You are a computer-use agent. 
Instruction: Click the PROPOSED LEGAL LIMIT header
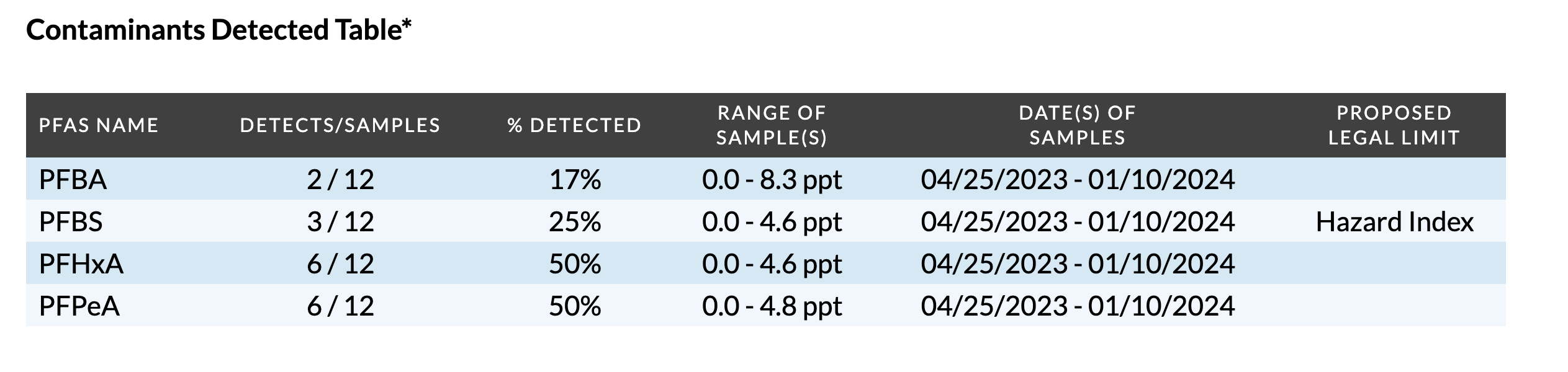1394,125
